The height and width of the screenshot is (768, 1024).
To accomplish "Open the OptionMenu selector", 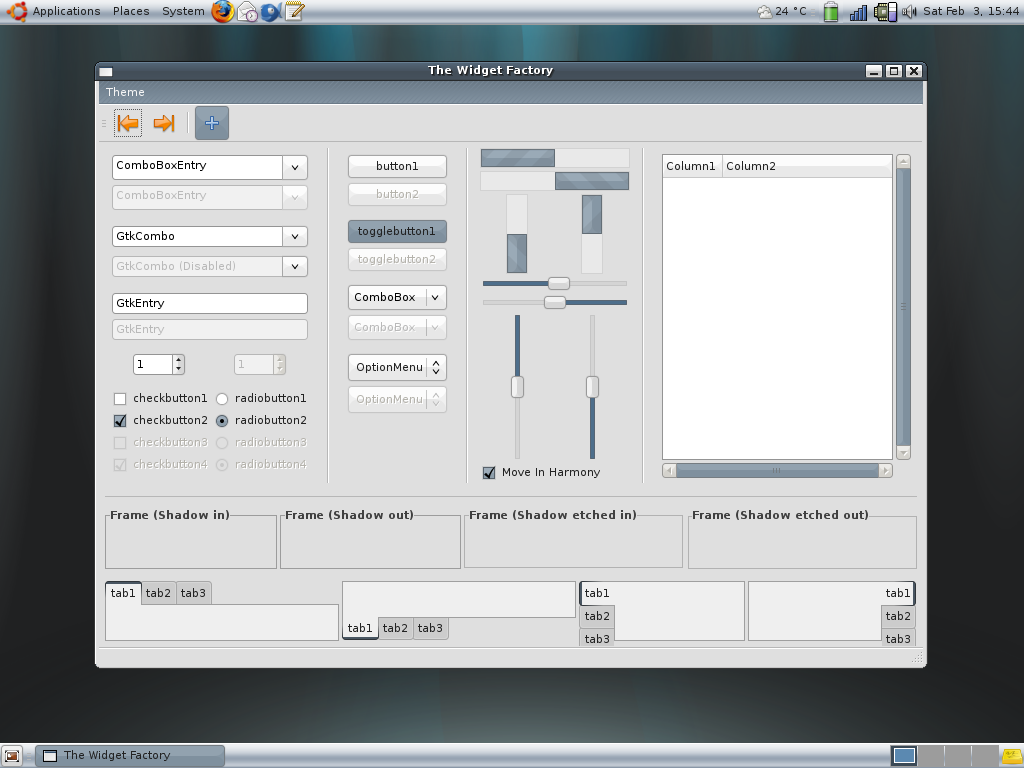I will pyautogui.click(x=397, y=367).
